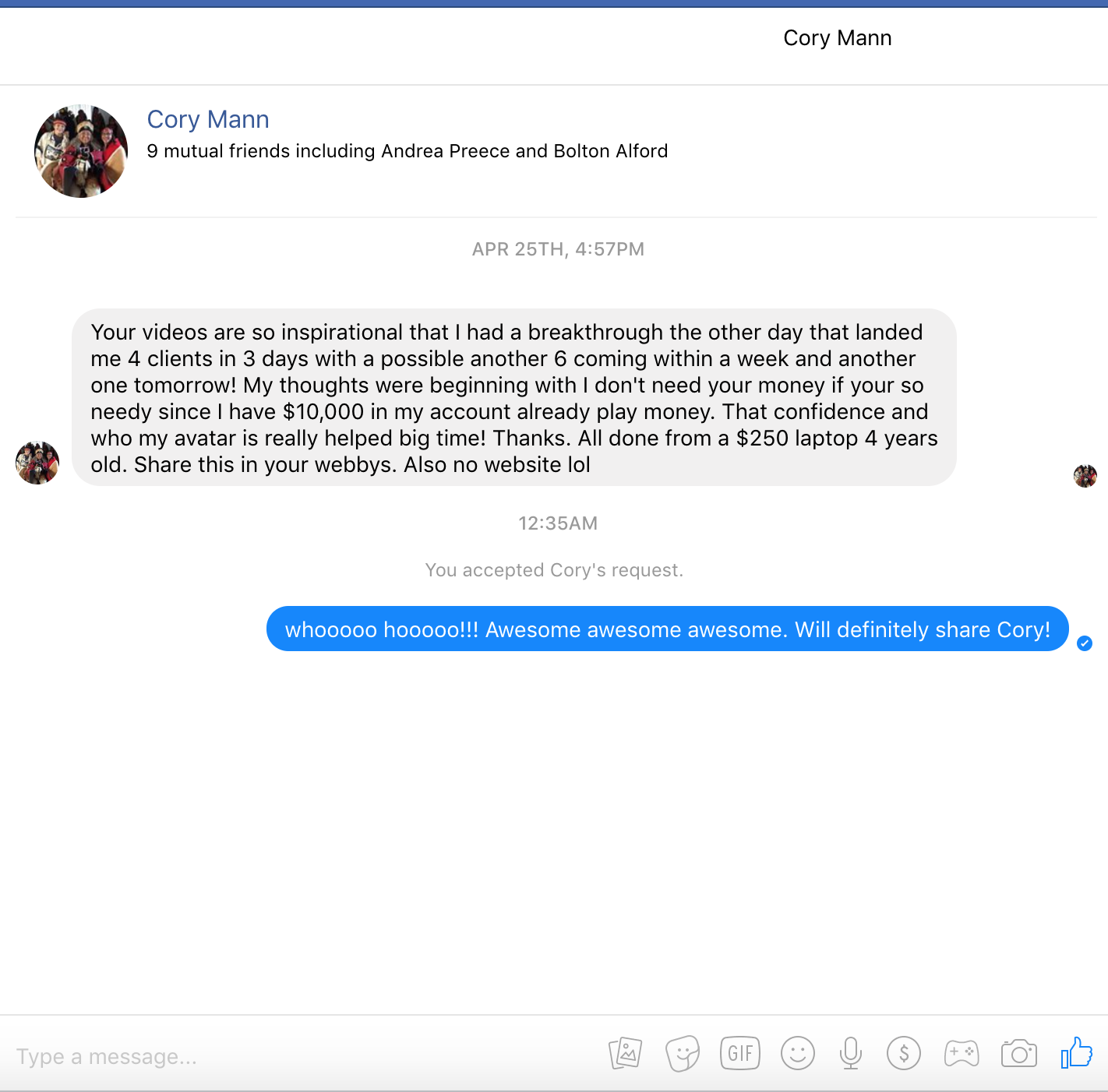Open Cory Mann's blue profile name link

208,119
